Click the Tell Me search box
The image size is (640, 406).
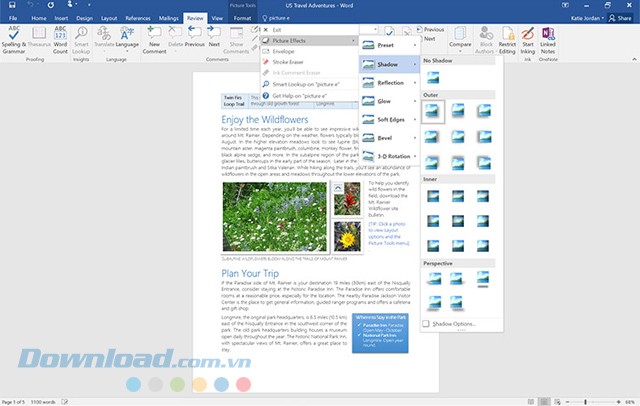(x=276, y=18)
